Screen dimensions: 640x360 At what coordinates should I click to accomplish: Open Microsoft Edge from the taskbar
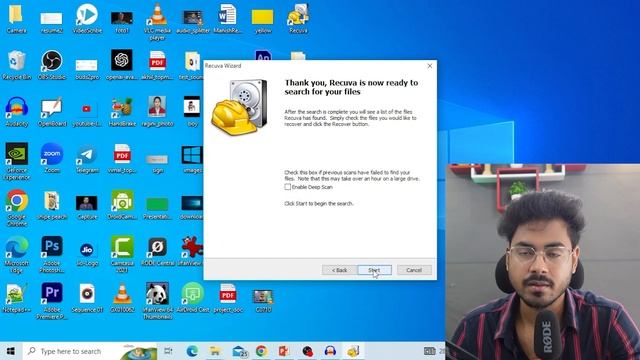pyautogui.click(x=192, y=351)
